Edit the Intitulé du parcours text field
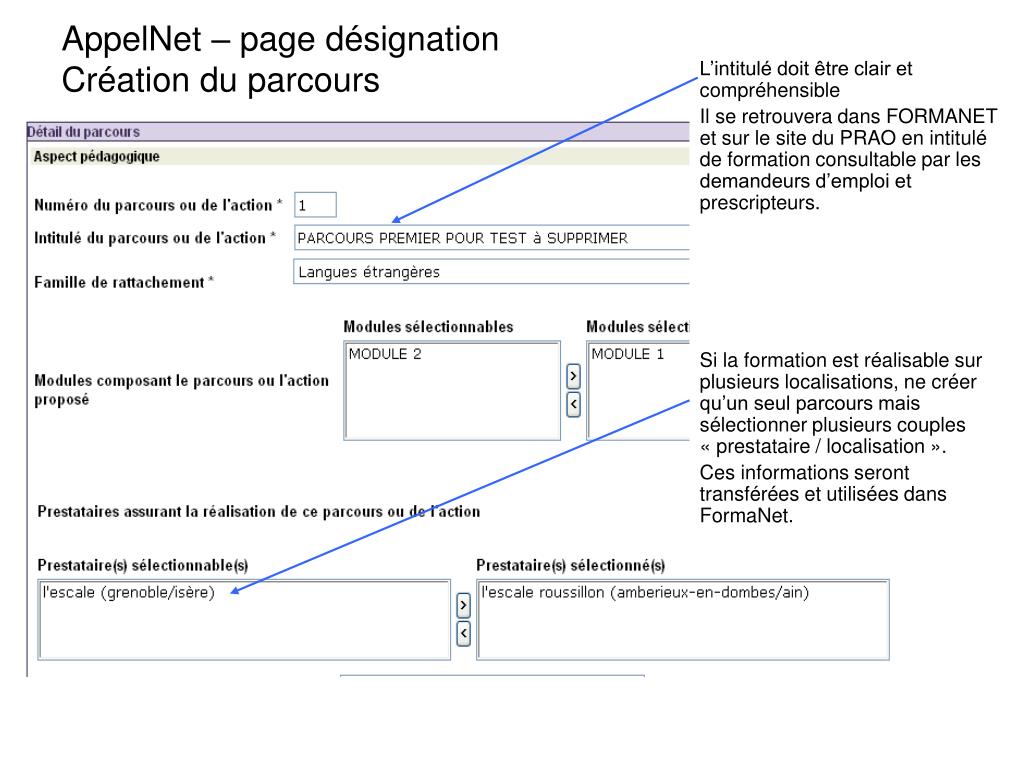1024x768 pixels. tap(492, 238)
